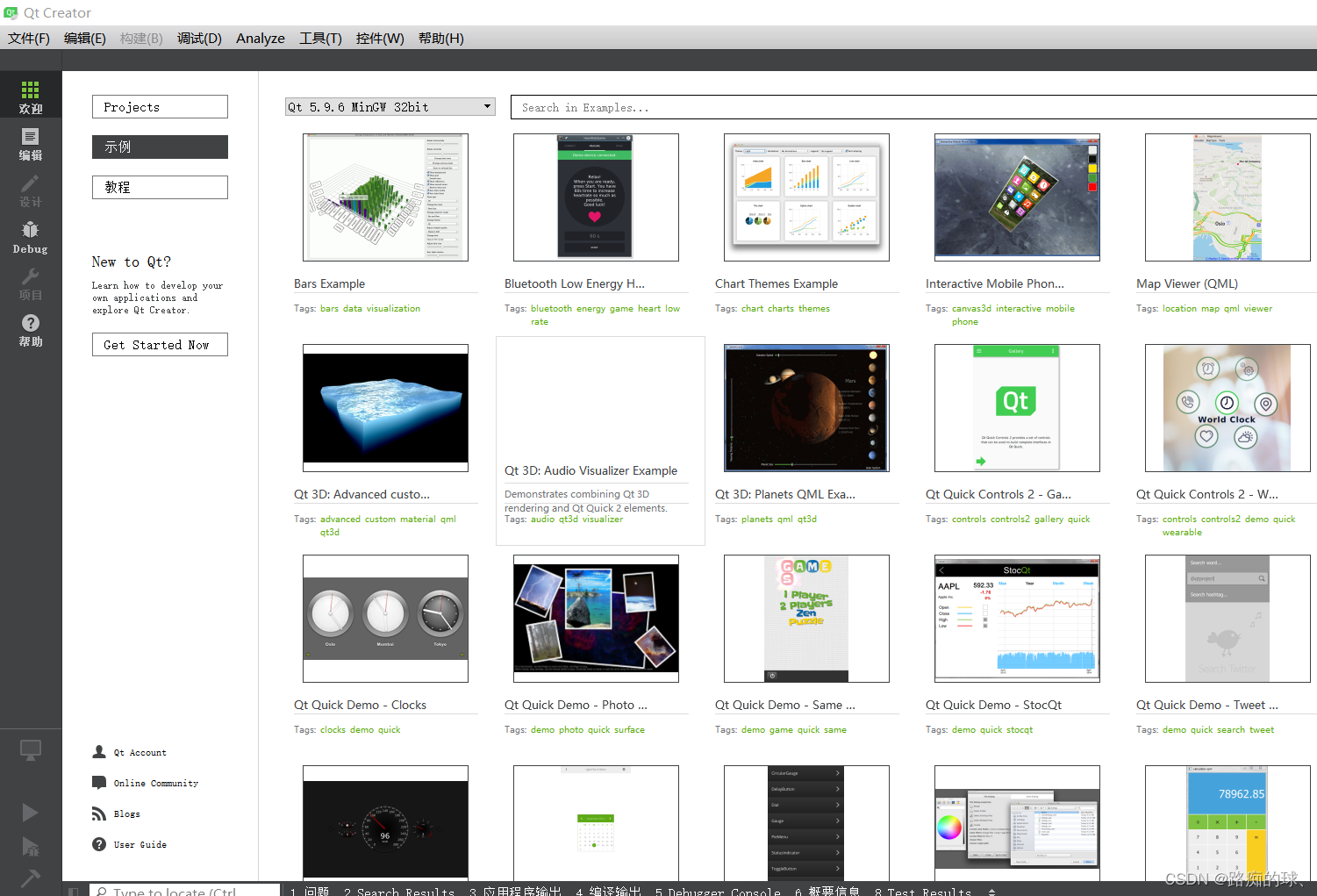Filter by the 'canvas3d' tag
Image resolution: width=1317 pixels, height=896 pixels.
971,309
